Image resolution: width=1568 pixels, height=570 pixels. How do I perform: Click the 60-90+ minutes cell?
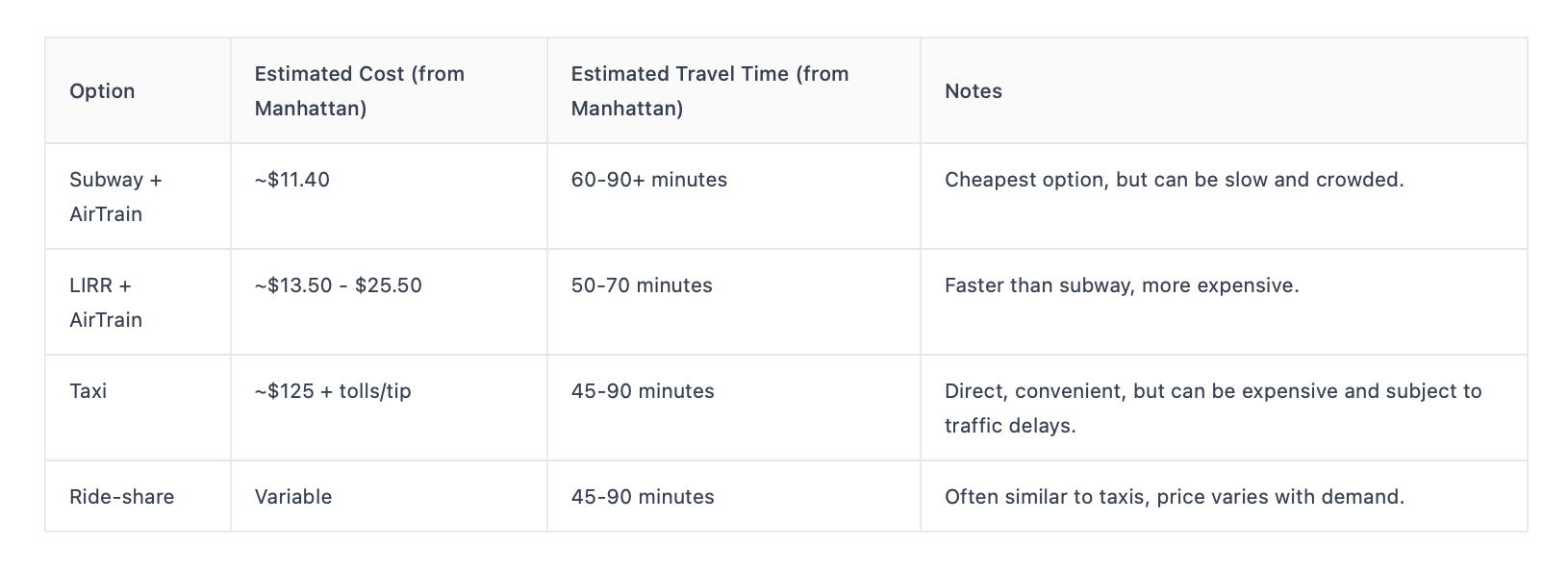pos(734,197)
